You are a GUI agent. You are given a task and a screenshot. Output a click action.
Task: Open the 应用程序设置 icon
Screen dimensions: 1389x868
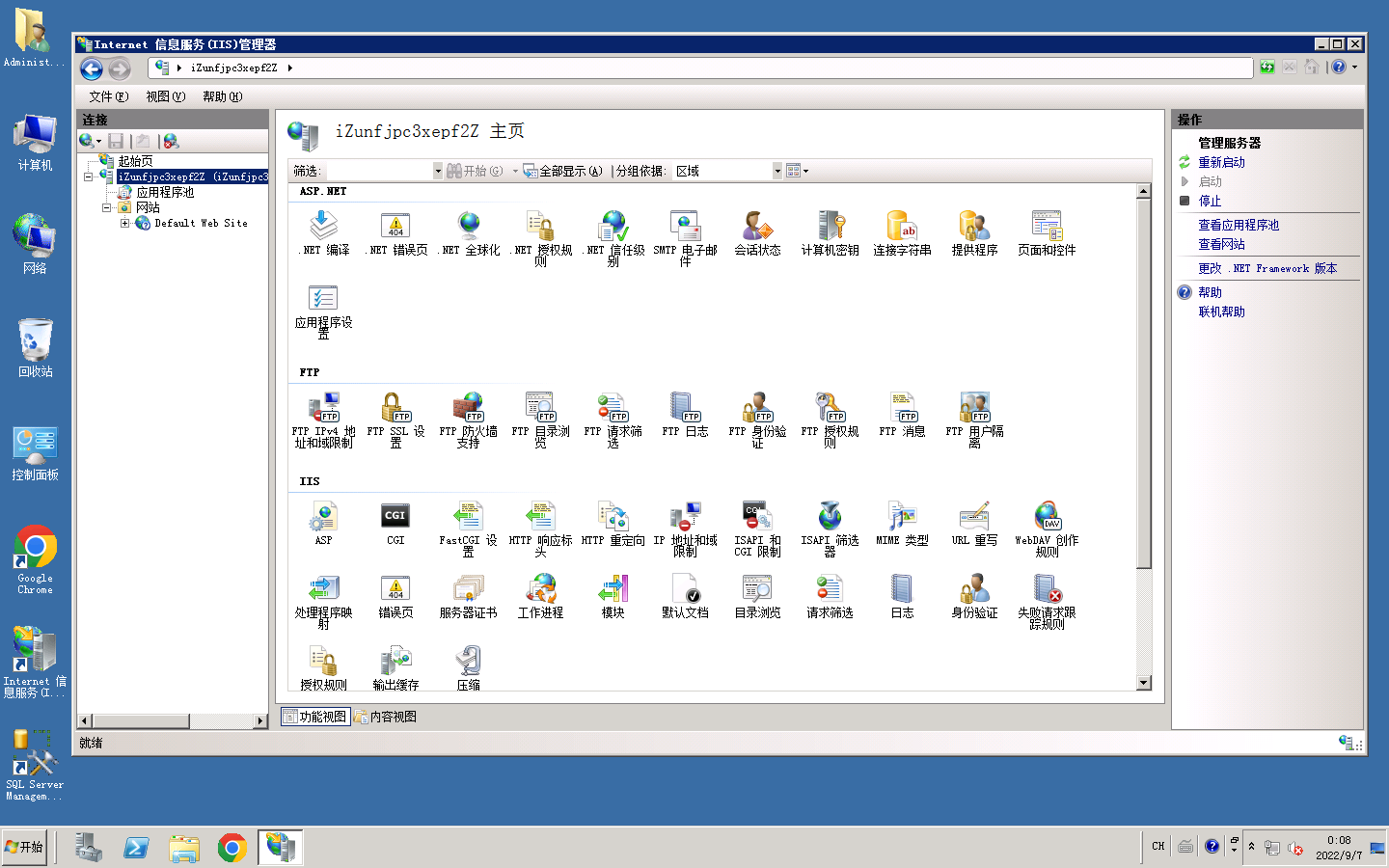click(x=323, y=311)
